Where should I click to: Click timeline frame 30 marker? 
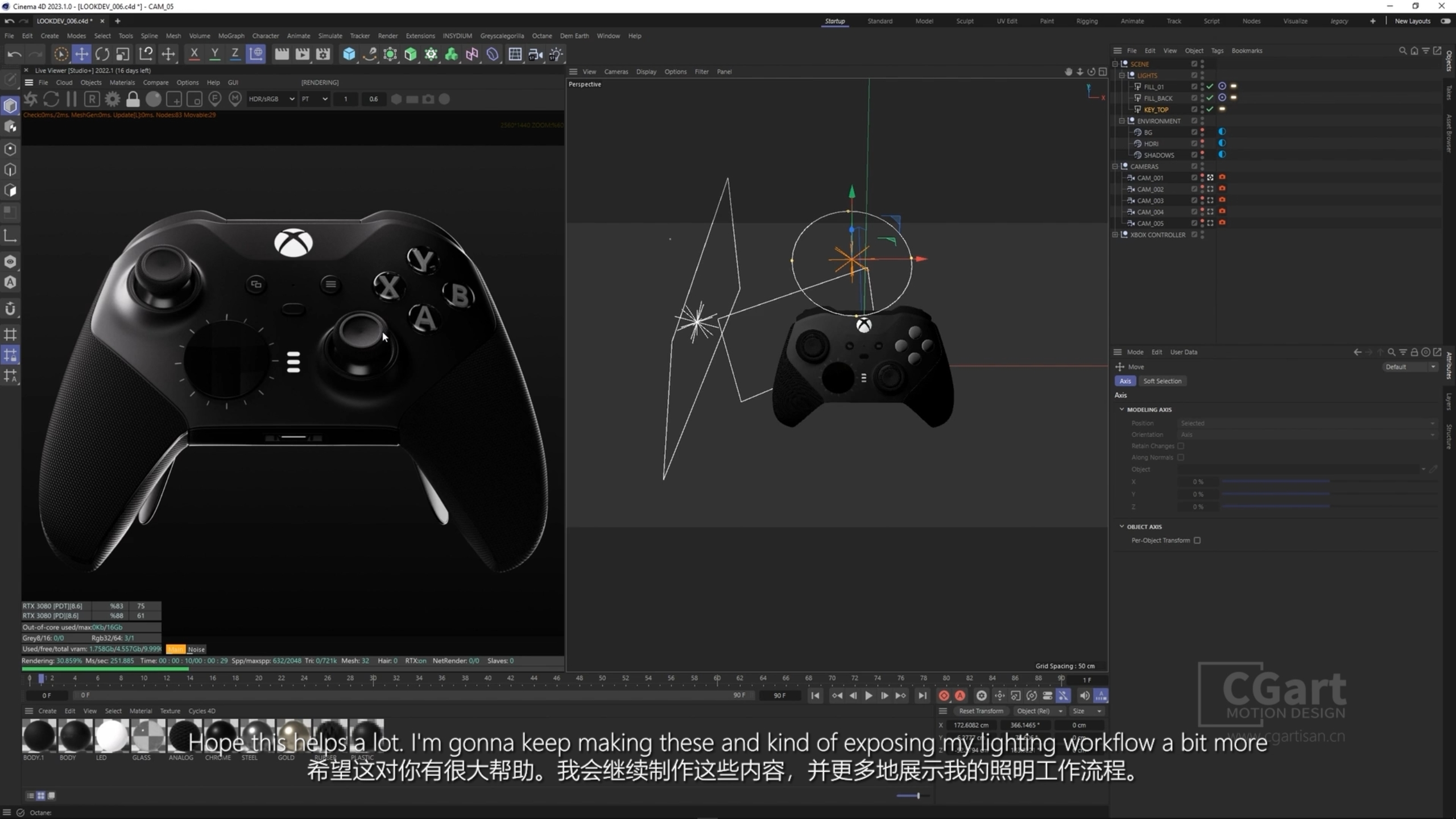tap(373, 678)
